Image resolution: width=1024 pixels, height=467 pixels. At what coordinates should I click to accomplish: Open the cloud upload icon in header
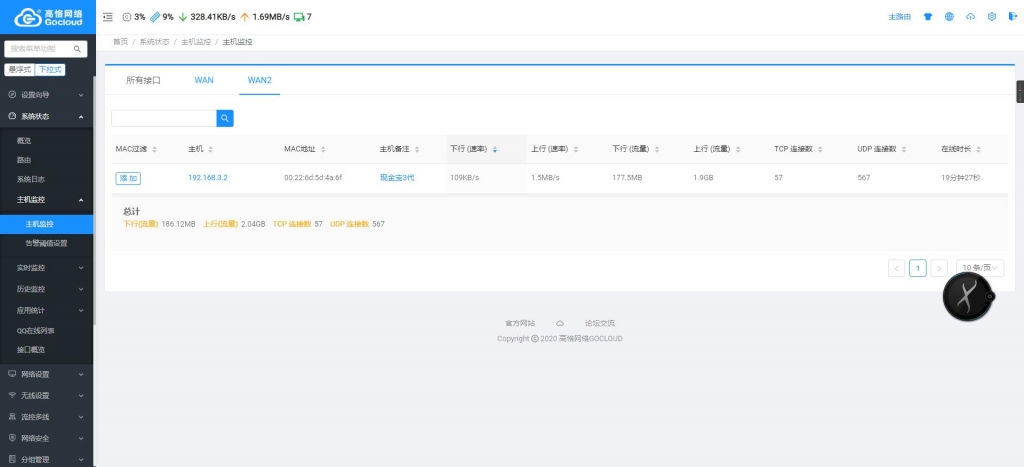tap(970, 17)
